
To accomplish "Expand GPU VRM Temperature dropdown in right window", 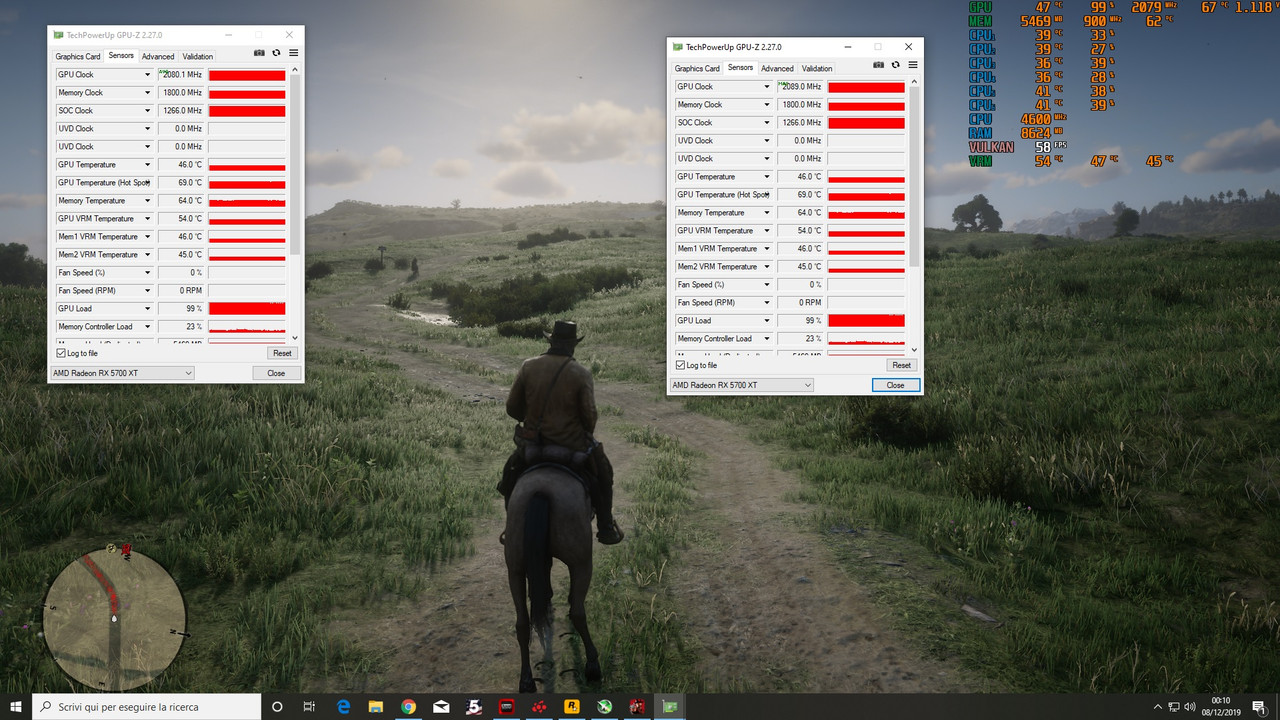I will click(x=767, y=231).
